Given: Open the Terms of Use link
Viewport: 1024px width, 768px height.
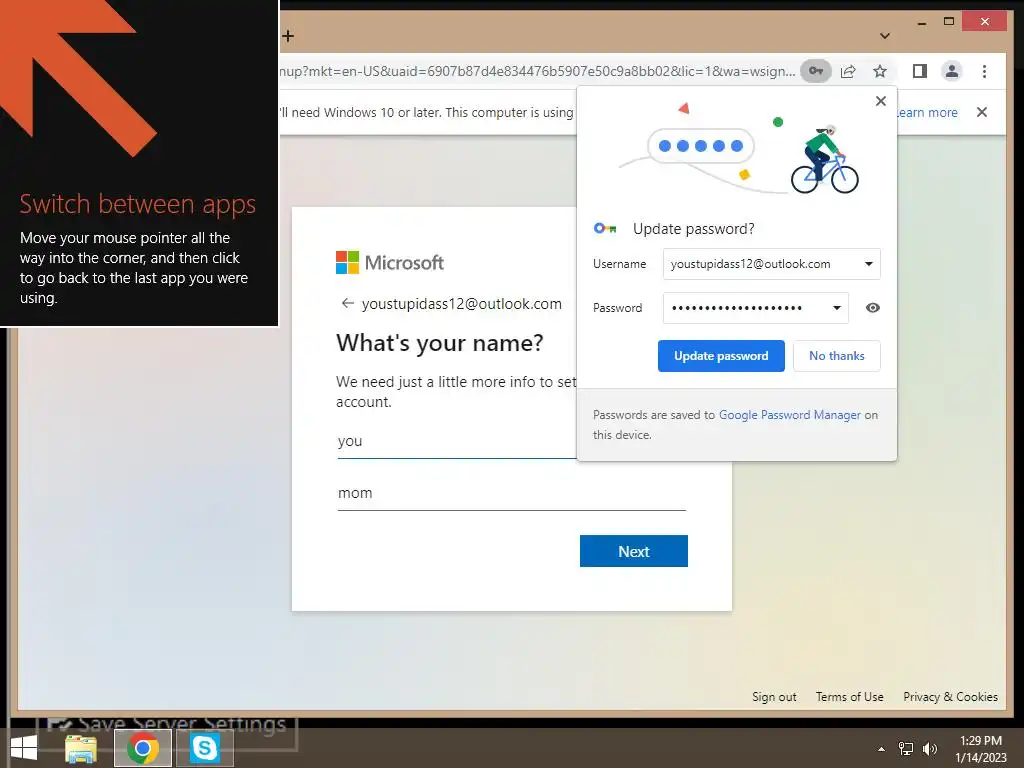Looking at the screenshot, I should (x=850, y=697).
